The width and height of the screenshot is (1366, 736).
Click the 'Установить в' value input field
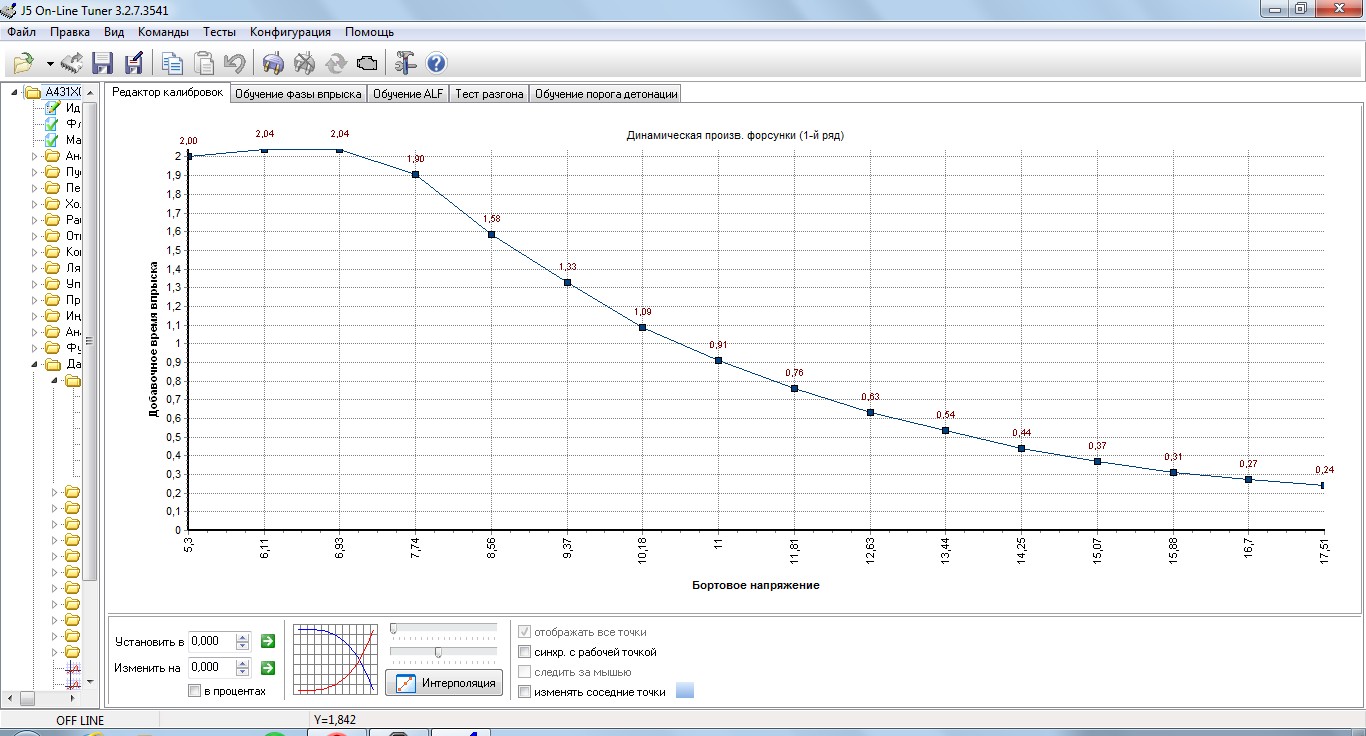(211, 641)
